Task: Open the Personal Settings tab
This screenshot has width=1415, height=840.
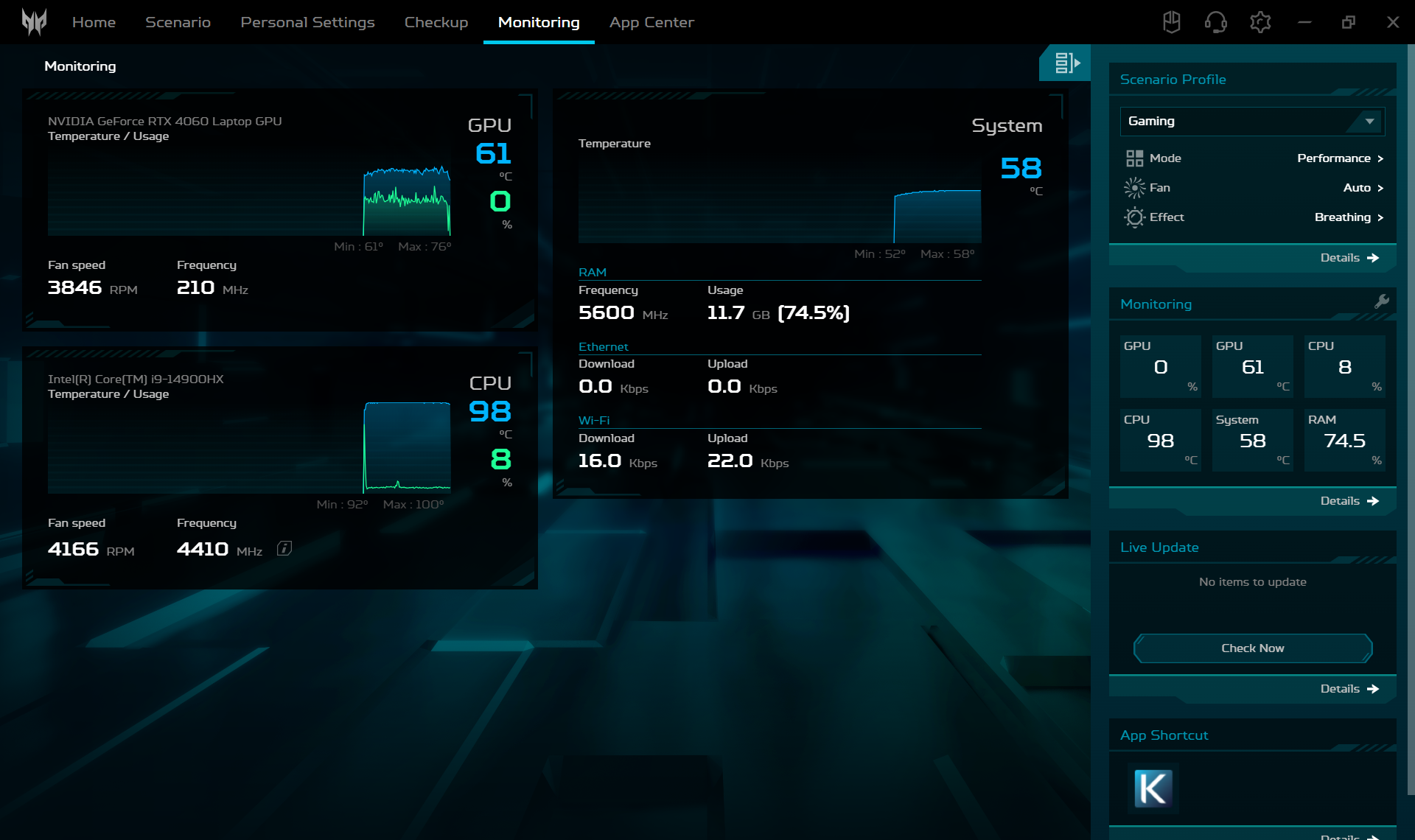Action: [307, 22]
